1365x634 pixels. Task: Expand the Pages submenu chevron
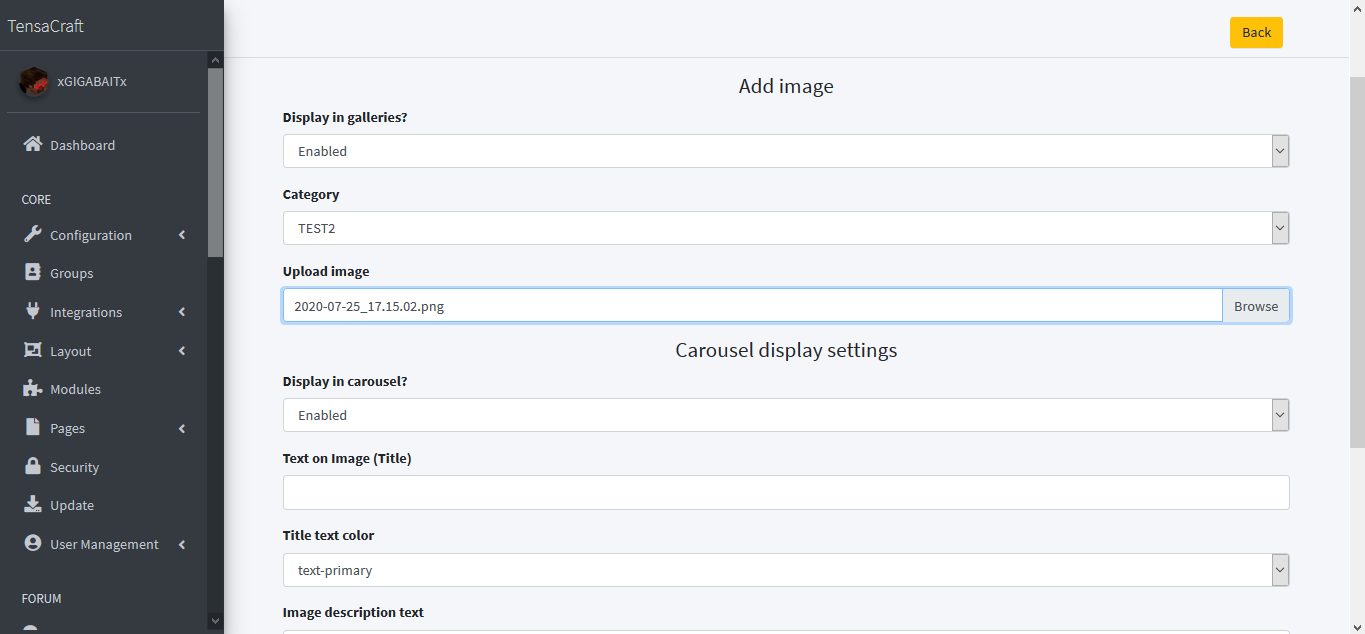[182, 428]
